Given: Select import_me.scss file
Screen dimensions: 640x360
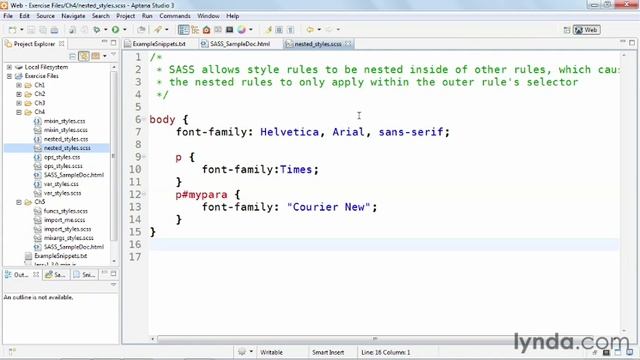Looking at the screenshot, I should tap(64, 220).
